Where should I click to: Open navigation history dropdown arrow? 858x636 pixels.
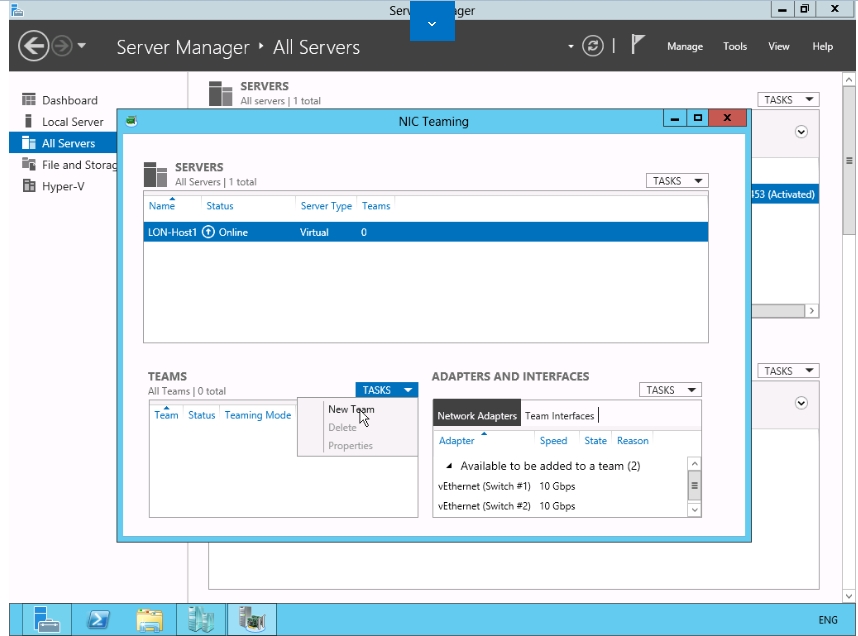(82, 45)
